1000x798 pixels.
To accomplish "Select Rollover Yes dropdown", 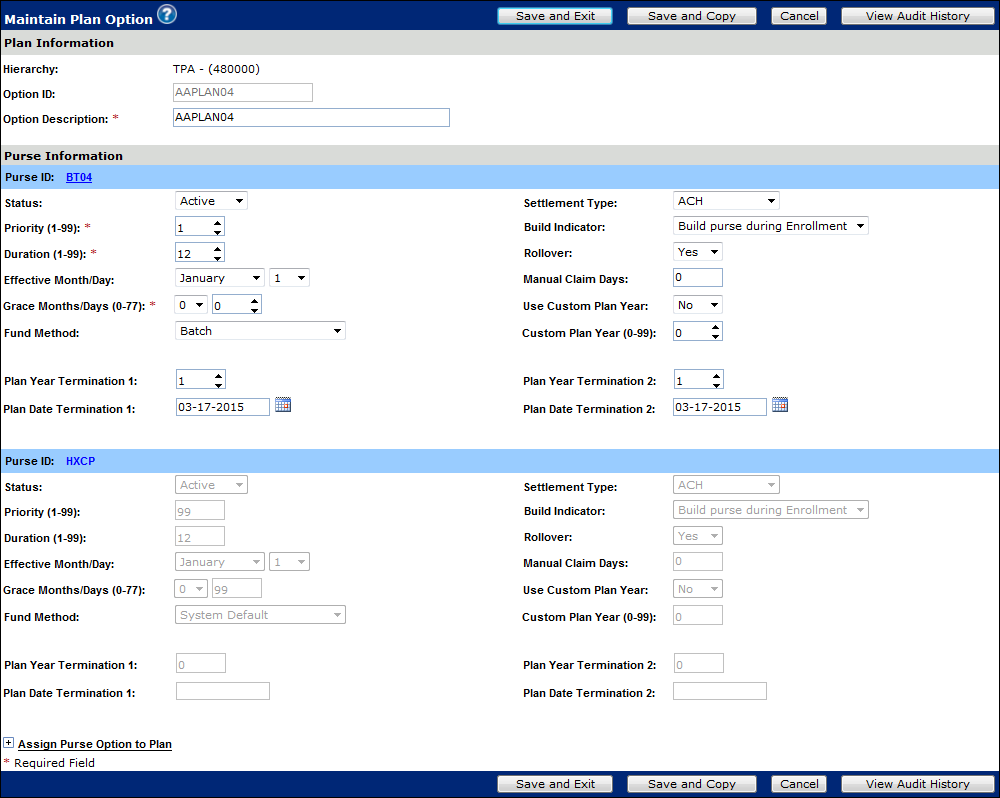I will [698, 252].
